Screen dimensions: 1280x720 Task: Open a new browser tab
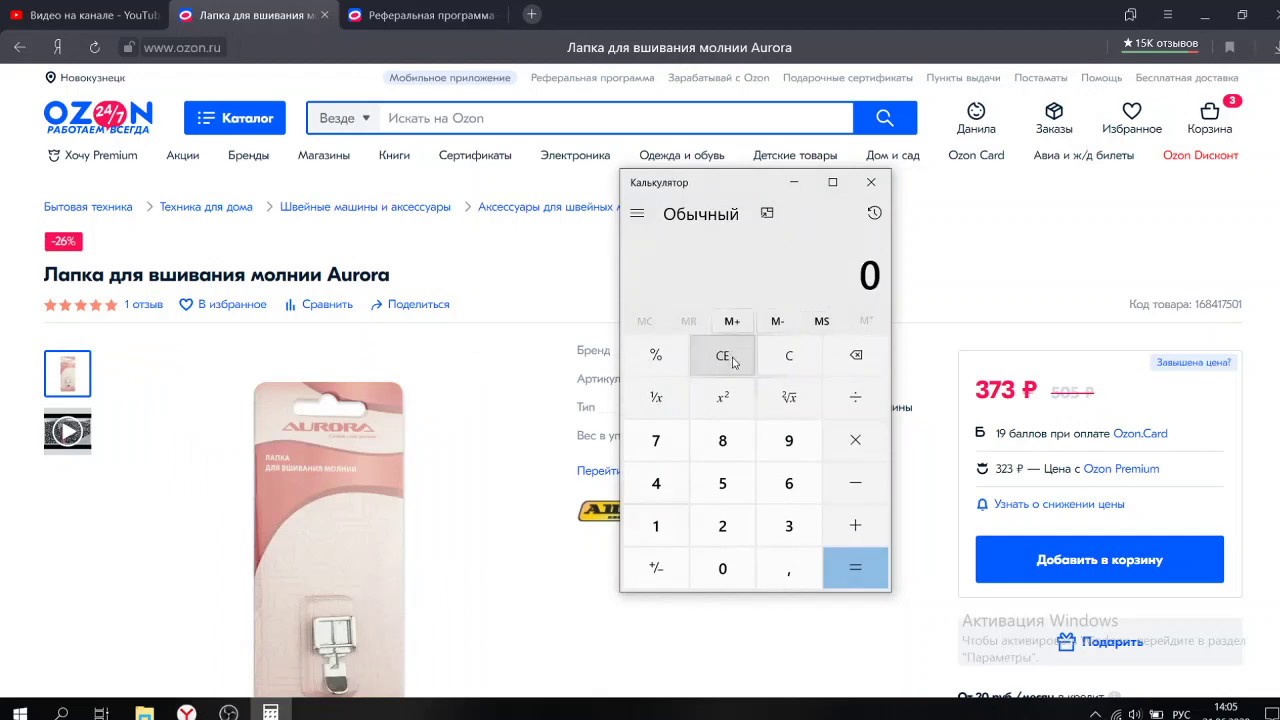pyautogui.click(x=532, y=14)
